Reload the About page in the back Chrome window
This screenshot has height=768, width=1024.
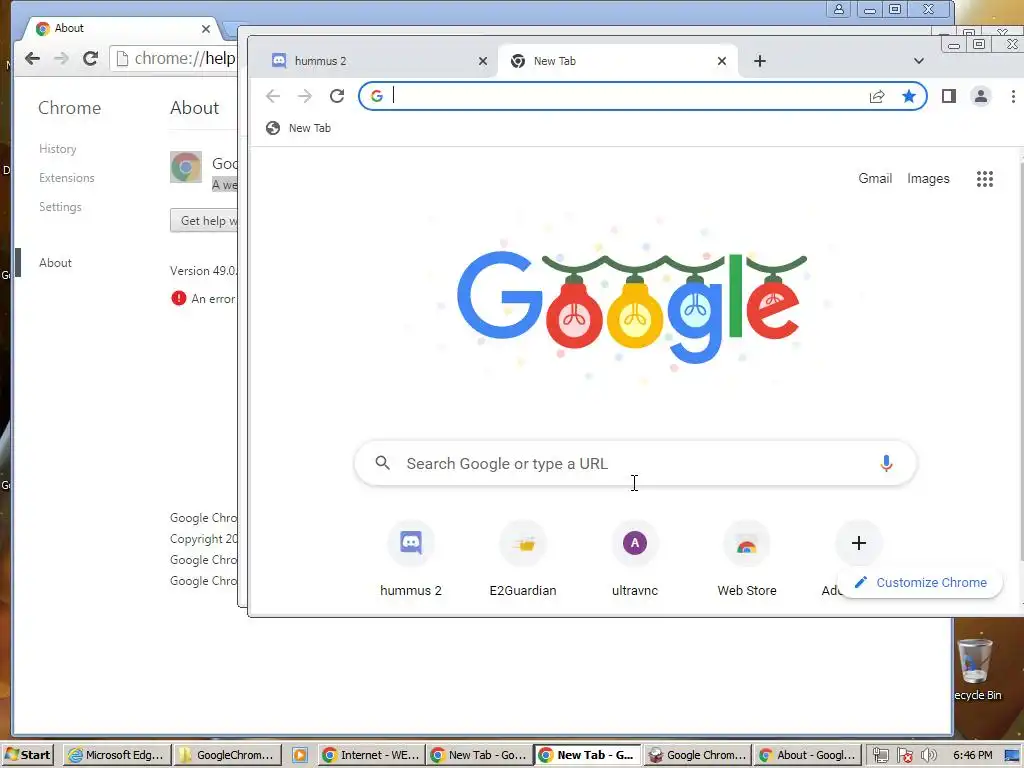[x=90, y=59]
